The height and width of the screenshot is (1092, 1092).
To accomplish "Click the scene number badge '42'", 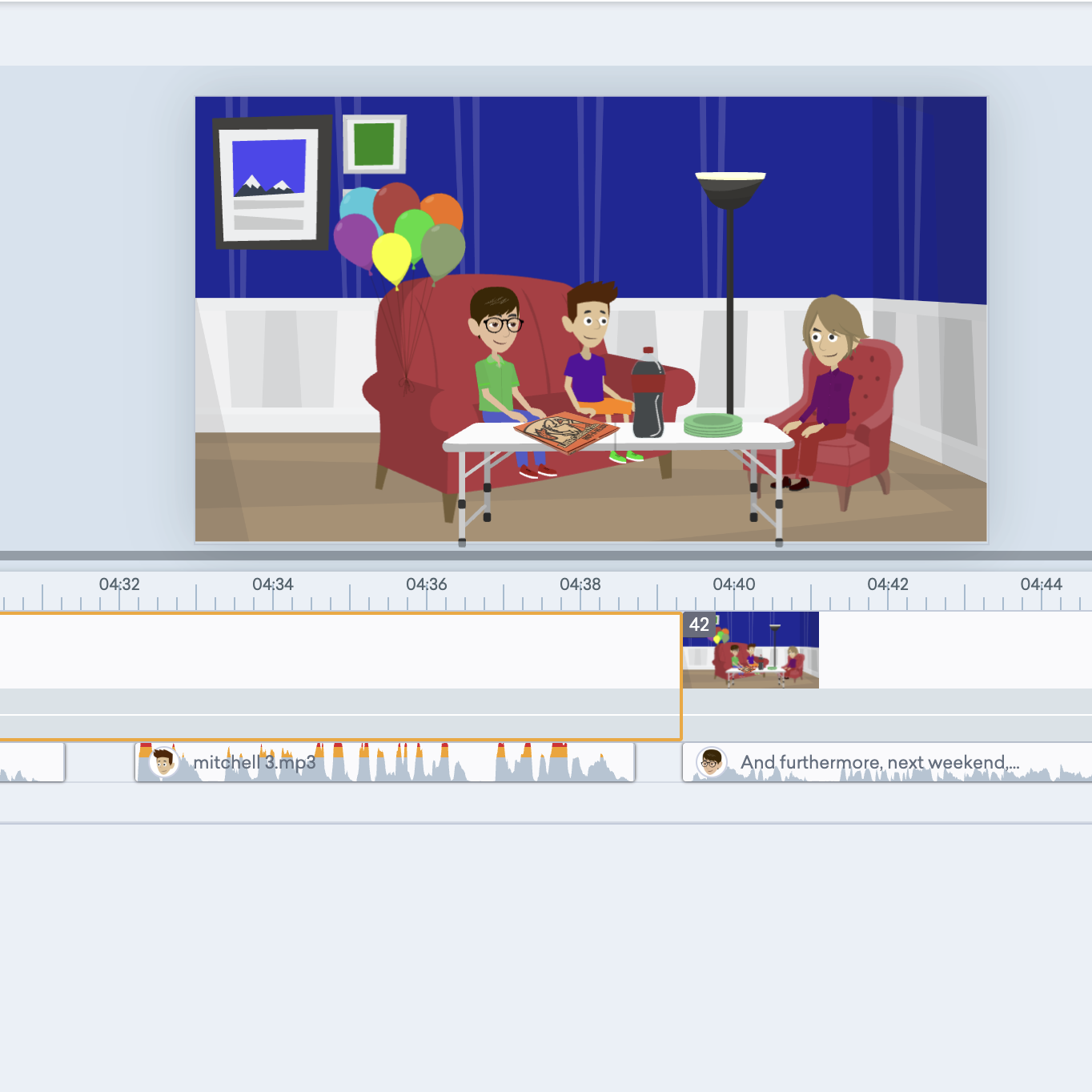I will pyautogui.click(x=699, y=624).
